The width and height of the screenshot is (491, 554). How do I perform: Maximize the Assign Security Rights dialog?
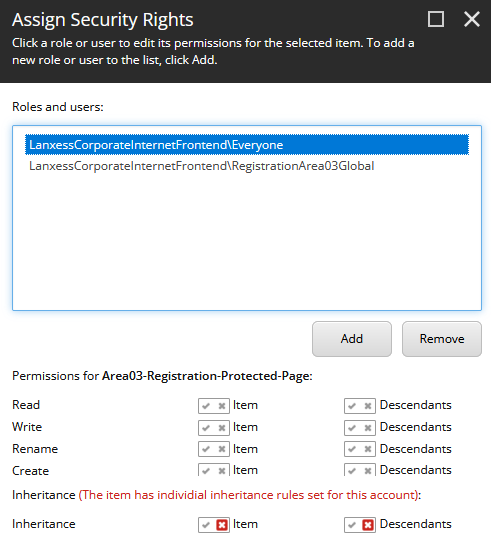[436, 19]
